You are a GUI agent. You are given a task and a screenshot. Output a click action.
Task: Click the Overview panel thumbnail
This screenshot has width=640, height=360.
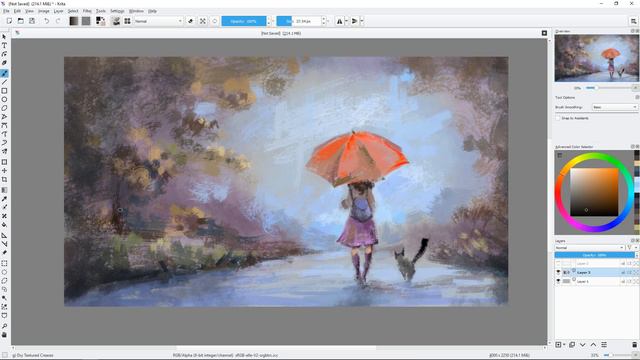596,58
